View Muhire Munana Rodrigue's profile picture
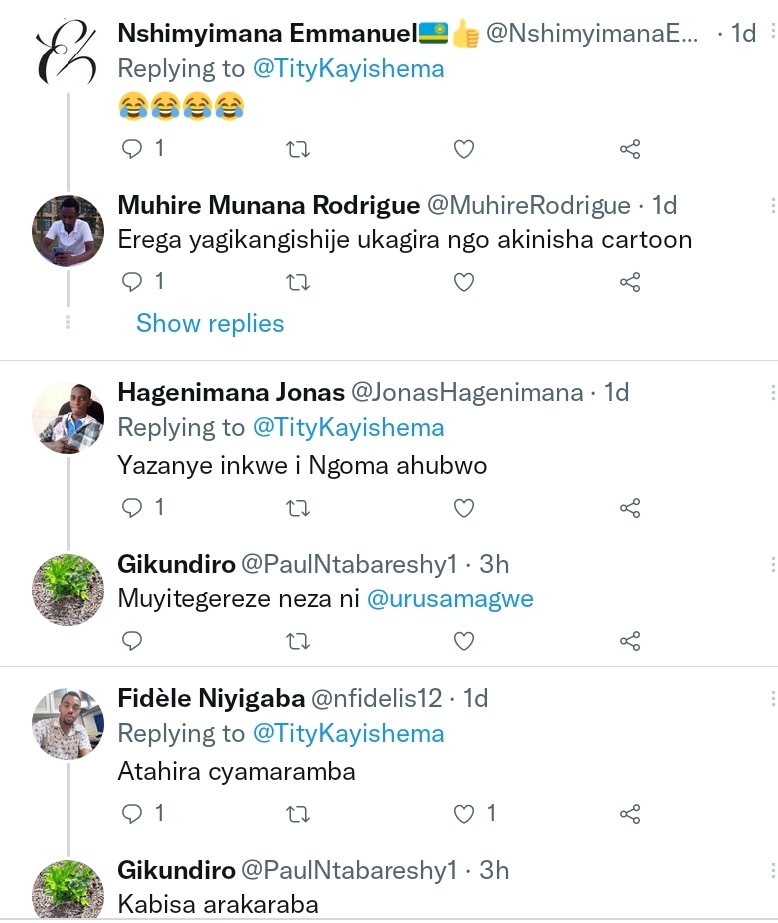This screenshot has width=778, height=923. click(68, 231)
